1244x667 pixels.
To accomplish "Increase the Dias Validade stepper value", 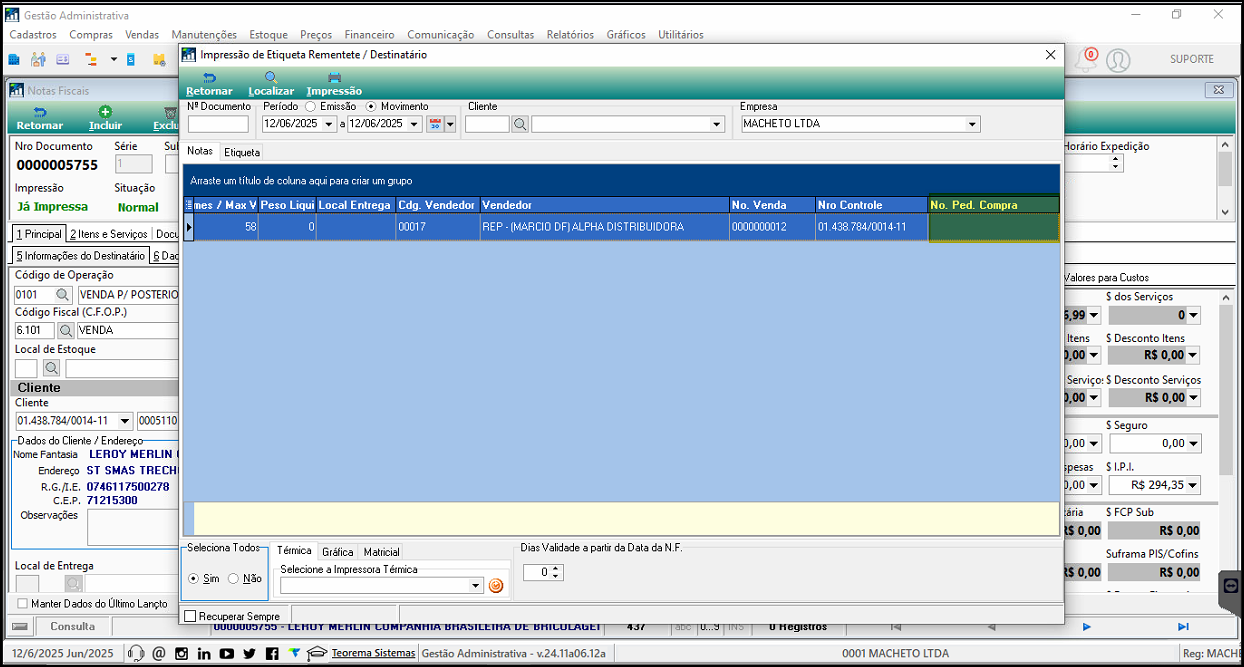I will 557,568.
